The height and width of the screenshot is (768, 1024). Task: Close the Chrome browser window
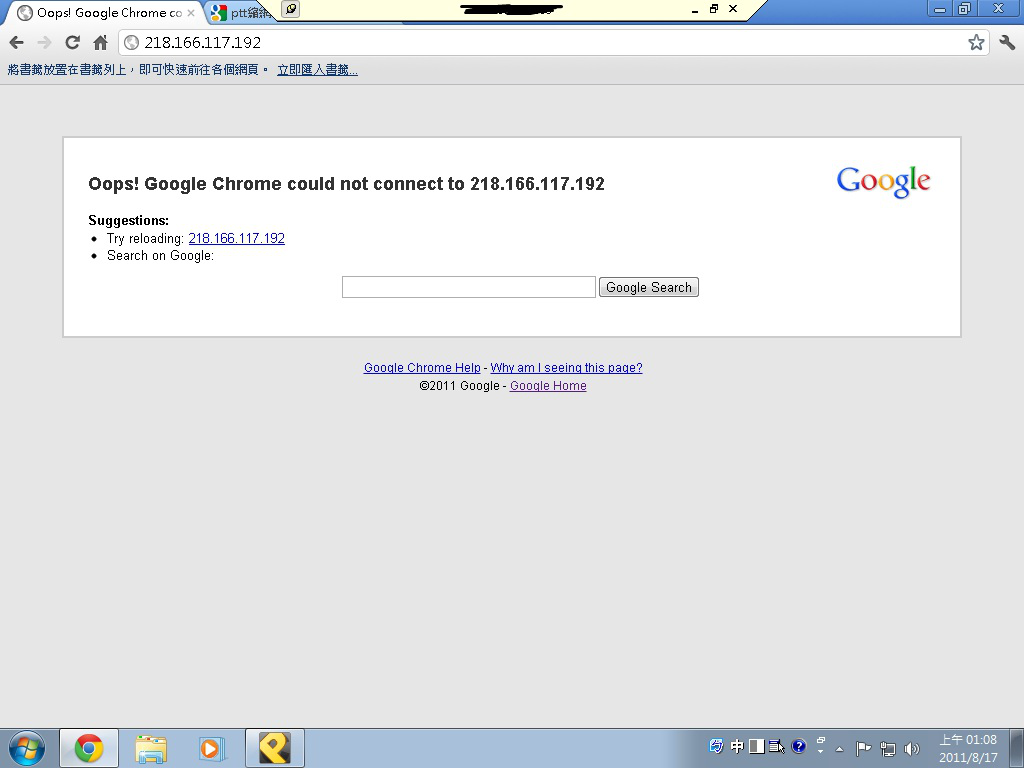coord(999,8)
